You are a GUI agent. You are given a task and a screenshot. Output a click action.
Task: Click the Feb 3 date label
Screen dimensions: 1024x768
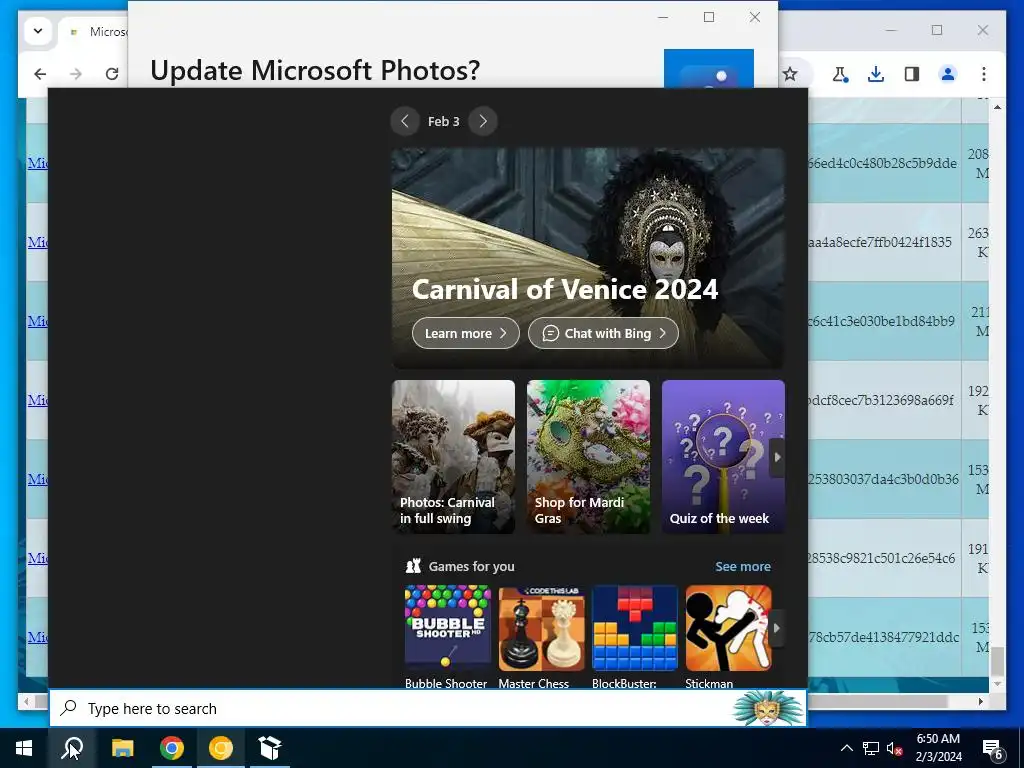(x=443, y=121)
